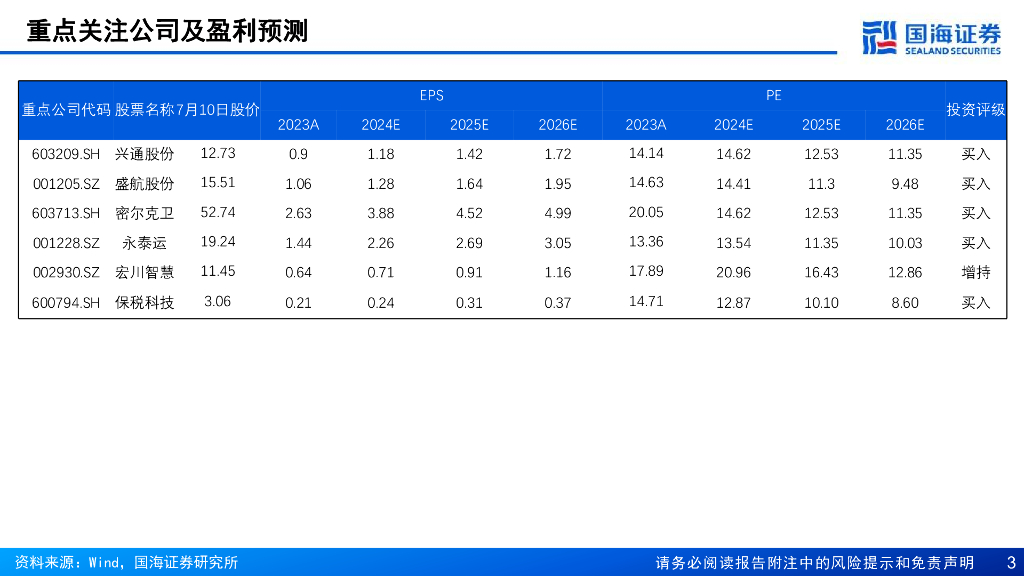This screenshot has width=1024, height=576.
Task: Select the 重点公司代码 column header
Action: pyautogui.click(x=66, y=110)
